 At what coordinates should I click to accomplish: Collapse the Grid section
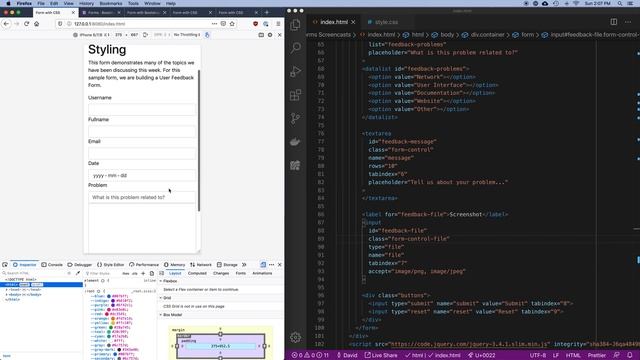coord(161,298)
